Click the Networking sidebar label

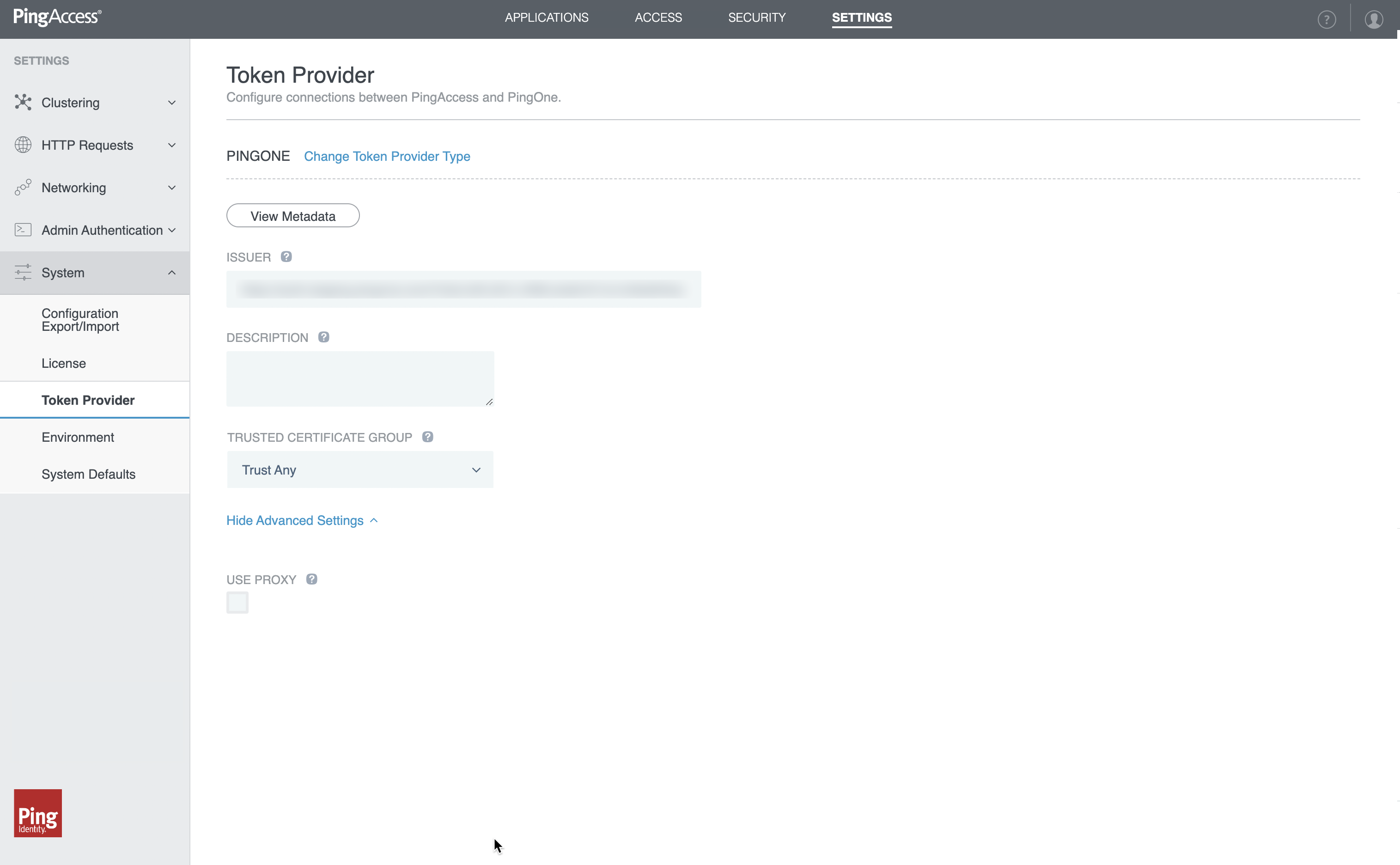click(x=74, y=188)
